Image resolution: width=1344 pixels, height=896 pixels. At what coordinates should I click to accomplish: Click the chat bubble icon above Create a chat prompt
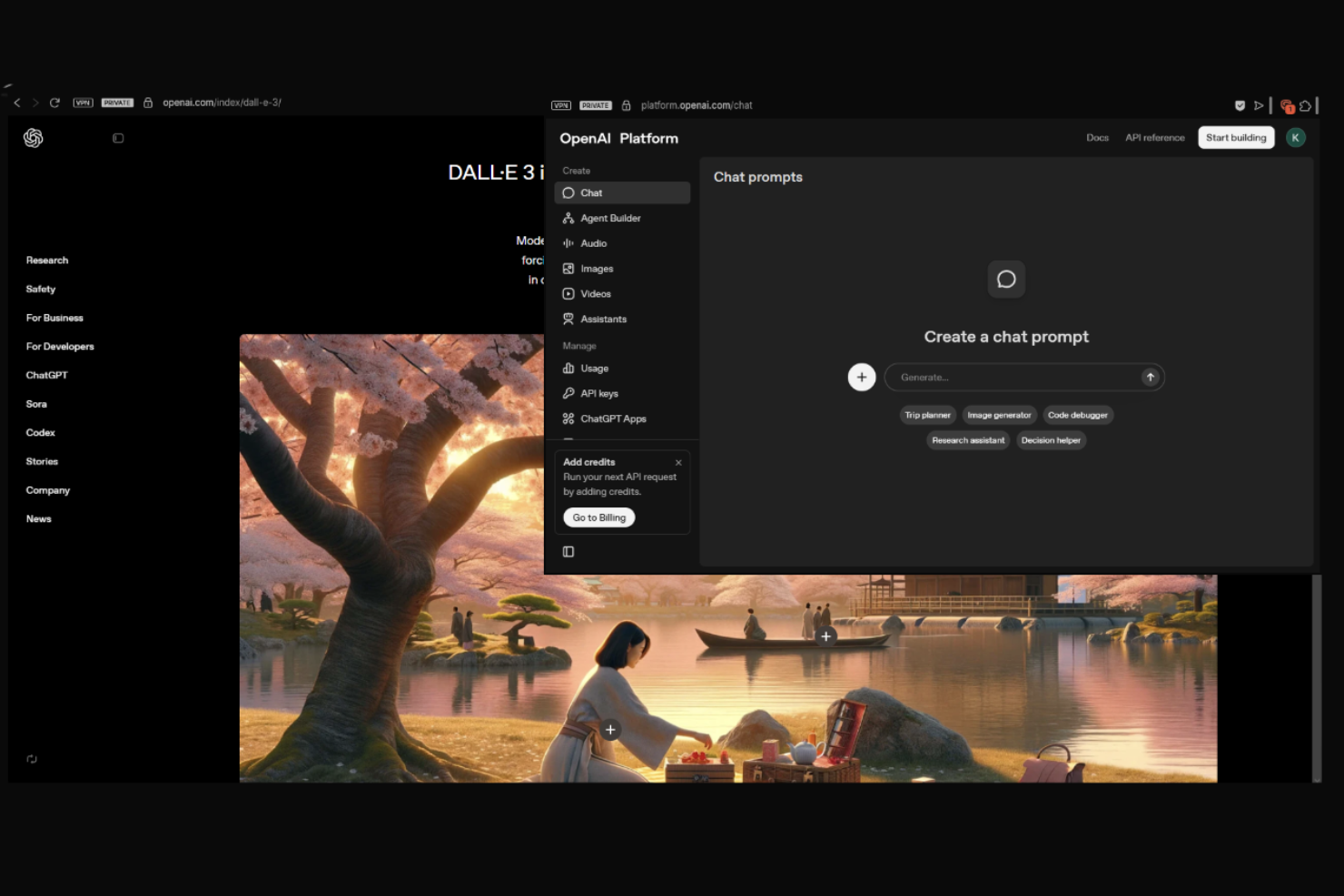point(1006,279)
